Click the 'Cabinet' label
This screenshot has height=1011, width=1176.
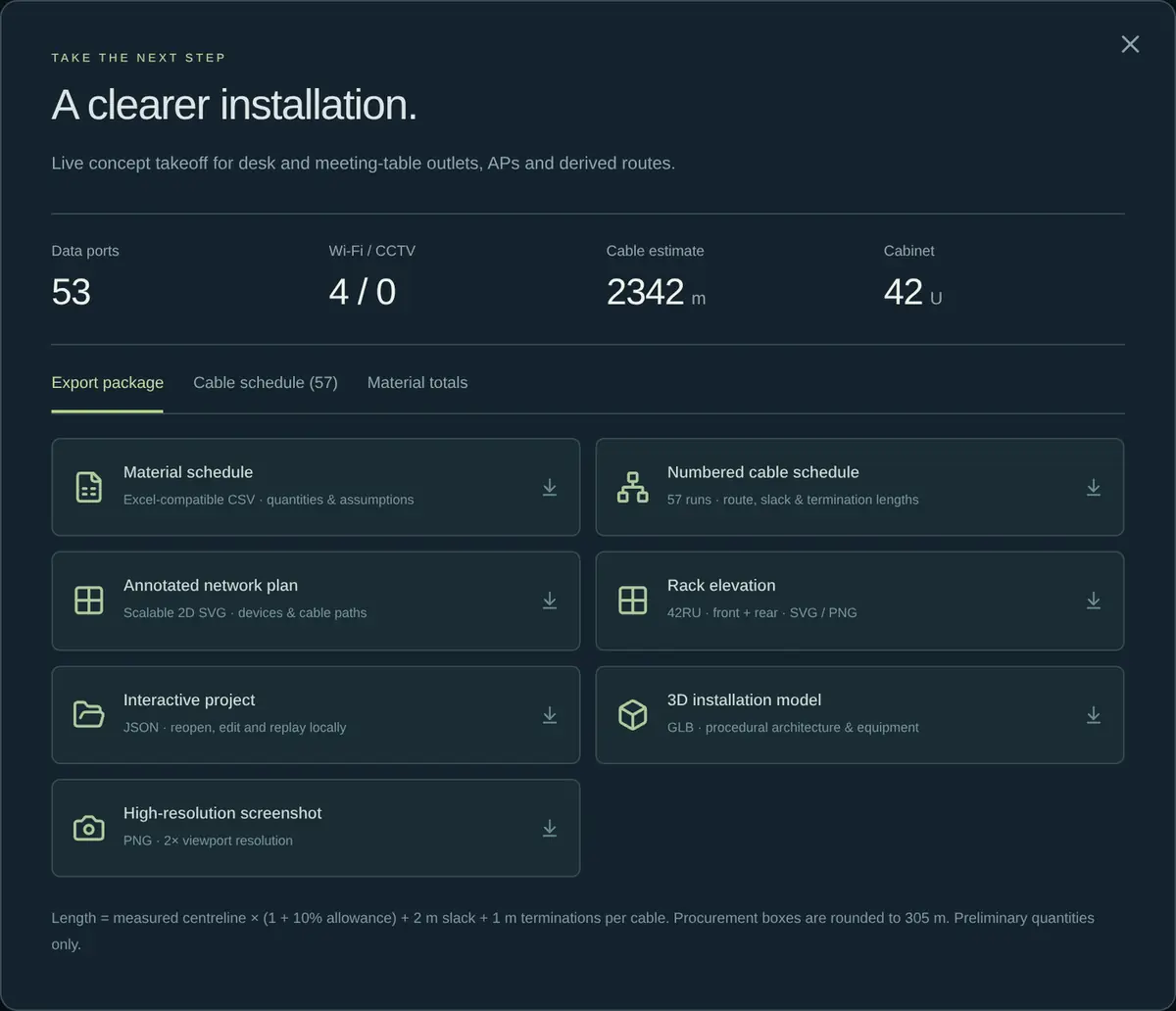tap(909, 251)
